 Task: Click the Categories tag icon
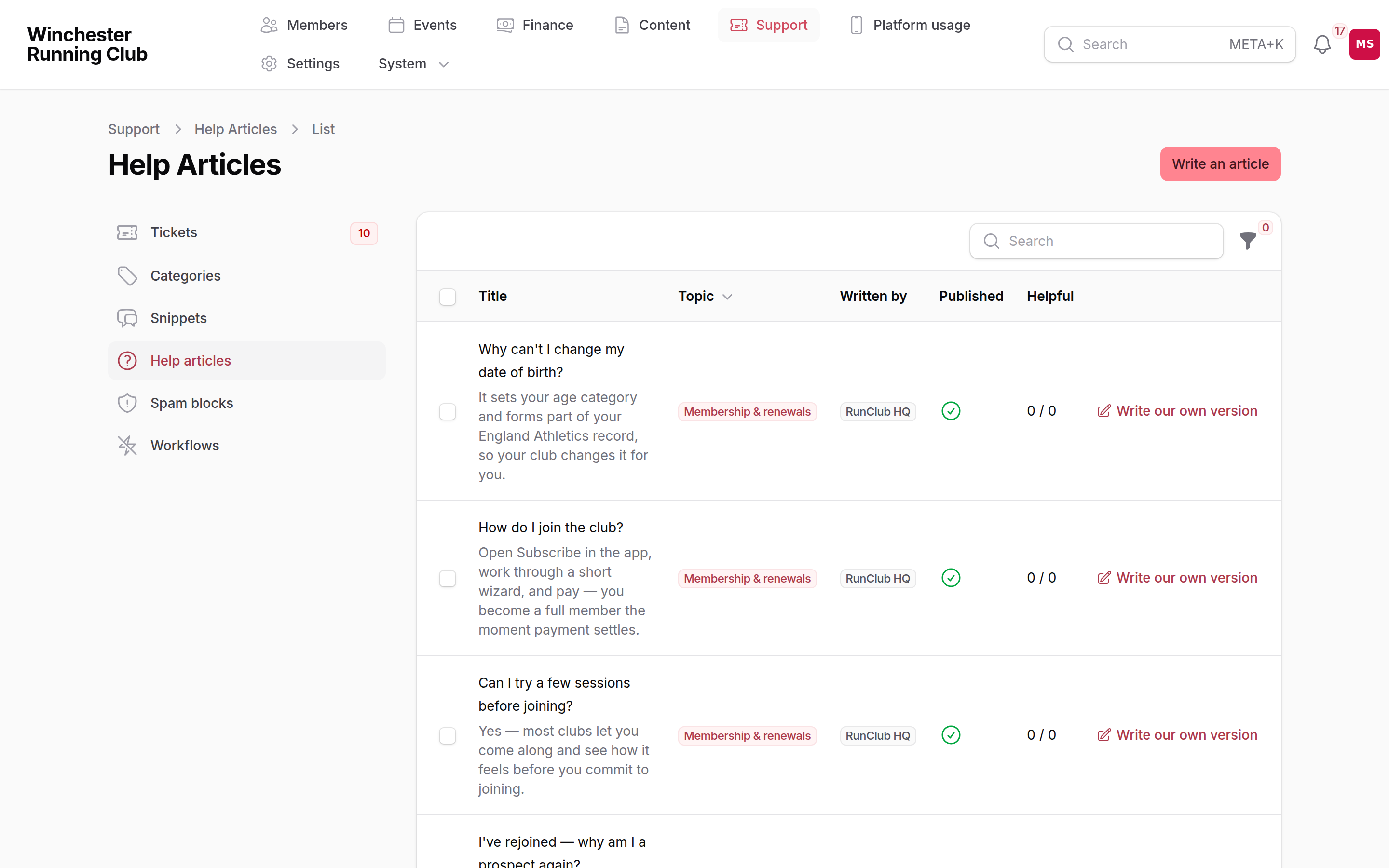pos(127,276)
